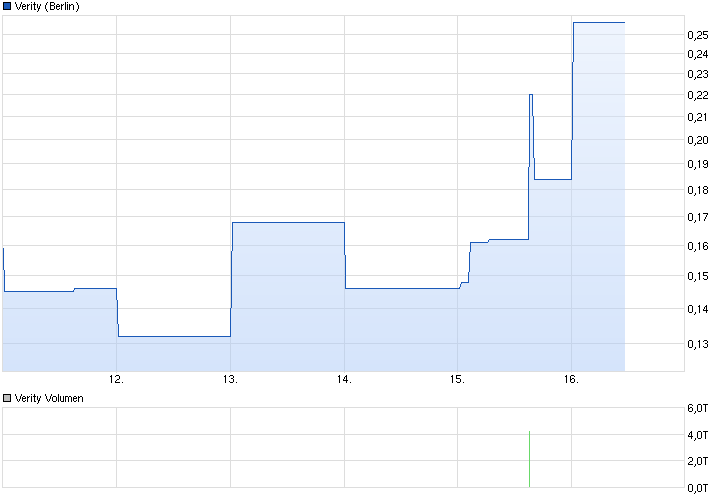Viewport: 726px width, 496px height.
Task: Click the '16.' date axis label
Action: click(x=571, y=379)
